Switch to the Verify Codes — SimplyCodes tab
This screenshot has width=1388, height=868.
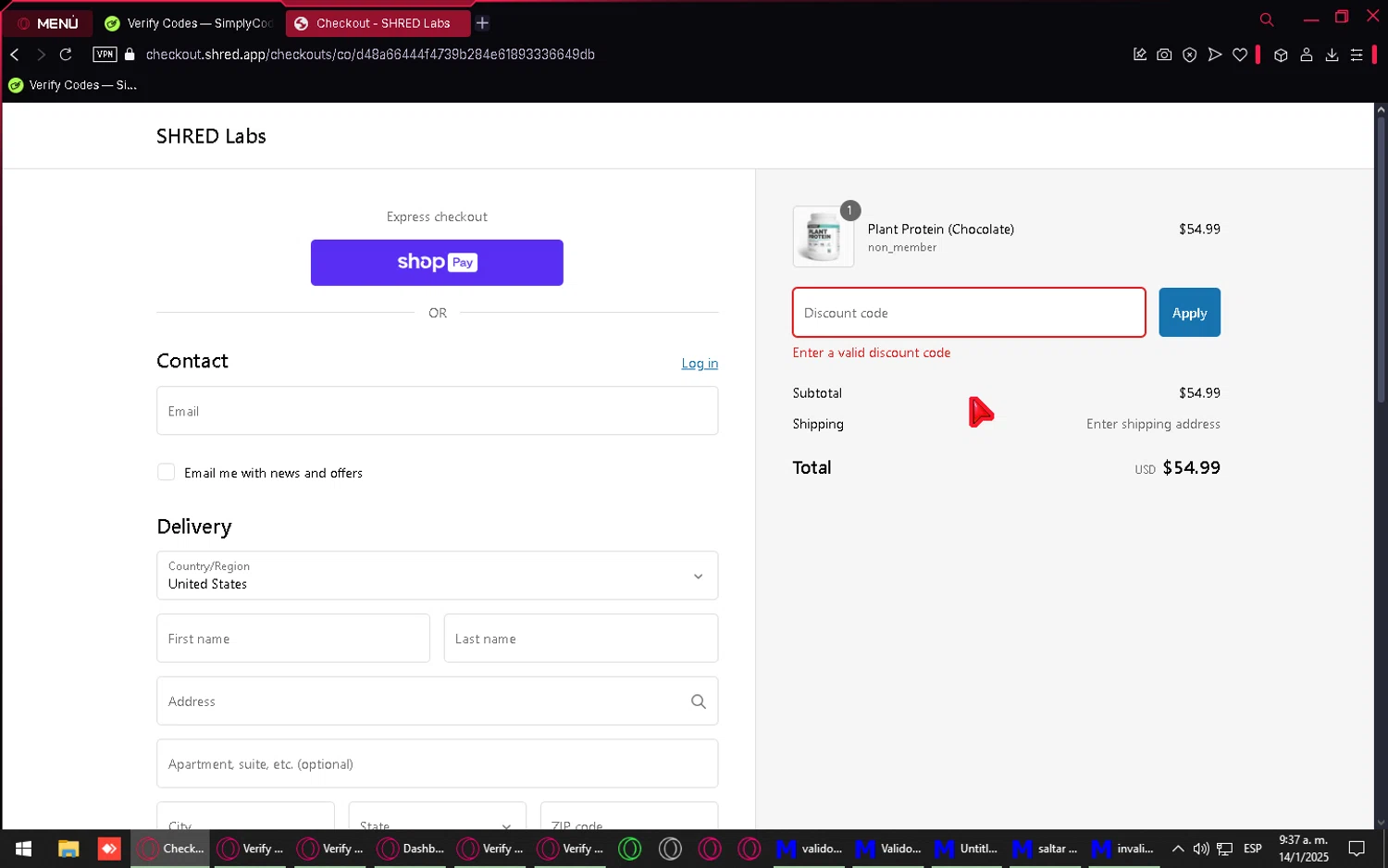(x=189, y=23)
